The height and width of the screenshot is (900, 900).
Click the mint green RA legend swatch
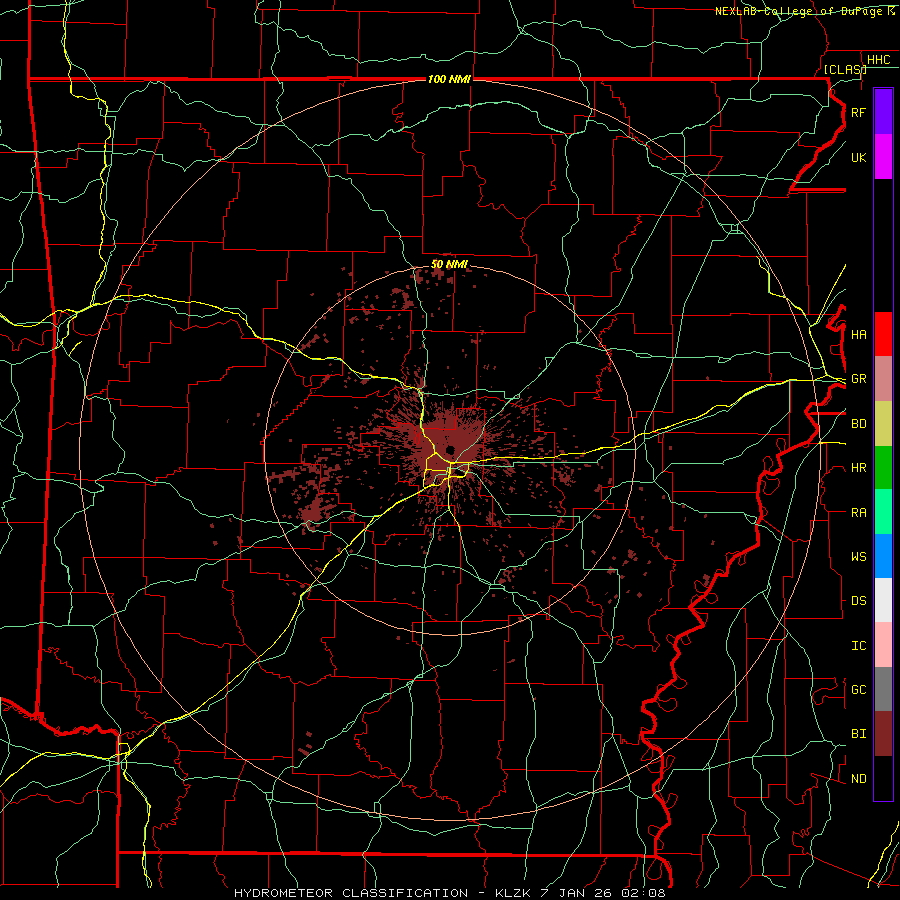[883, 512]
